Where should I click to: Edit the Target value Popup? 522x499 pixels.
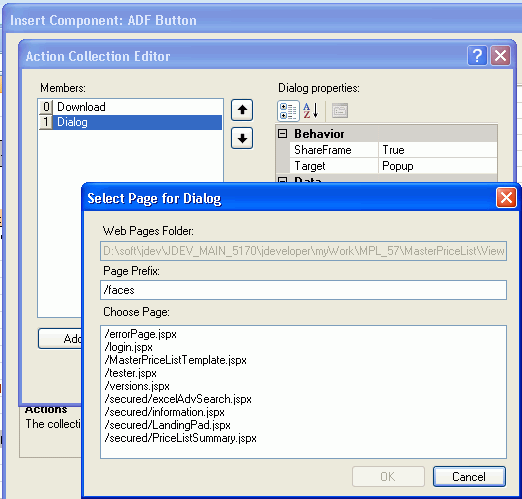pos(438,166)
